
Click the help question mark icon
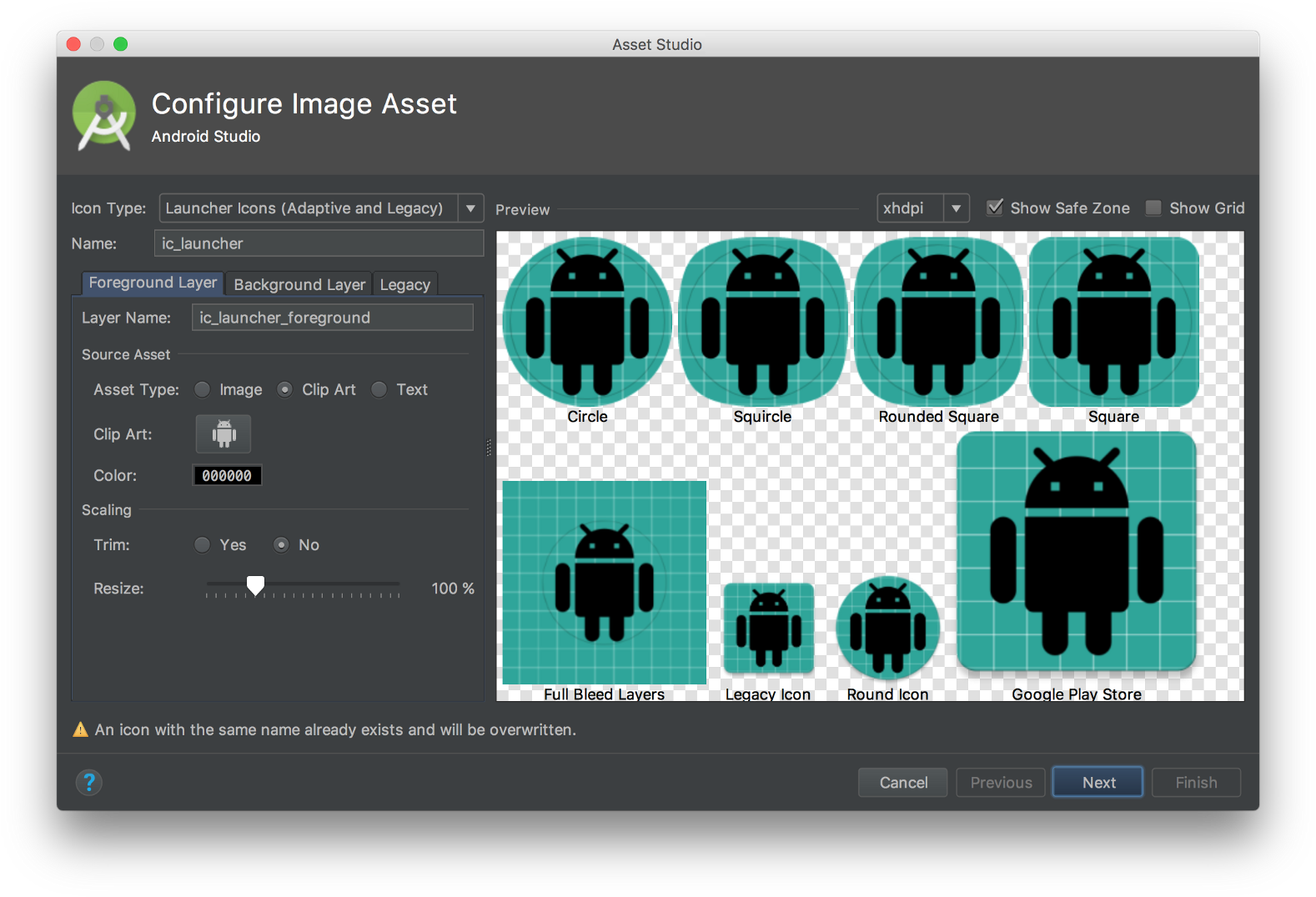point(89,782)
